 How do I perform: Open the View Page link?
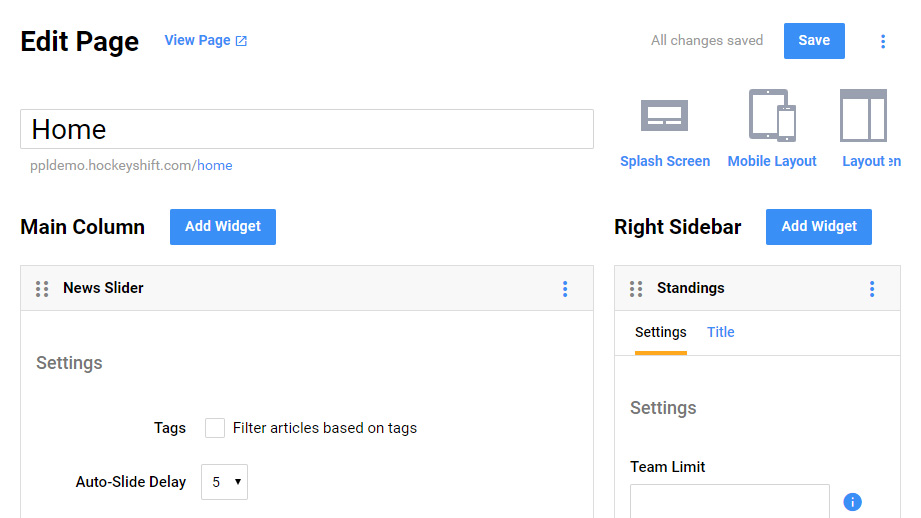pos(205,41)
